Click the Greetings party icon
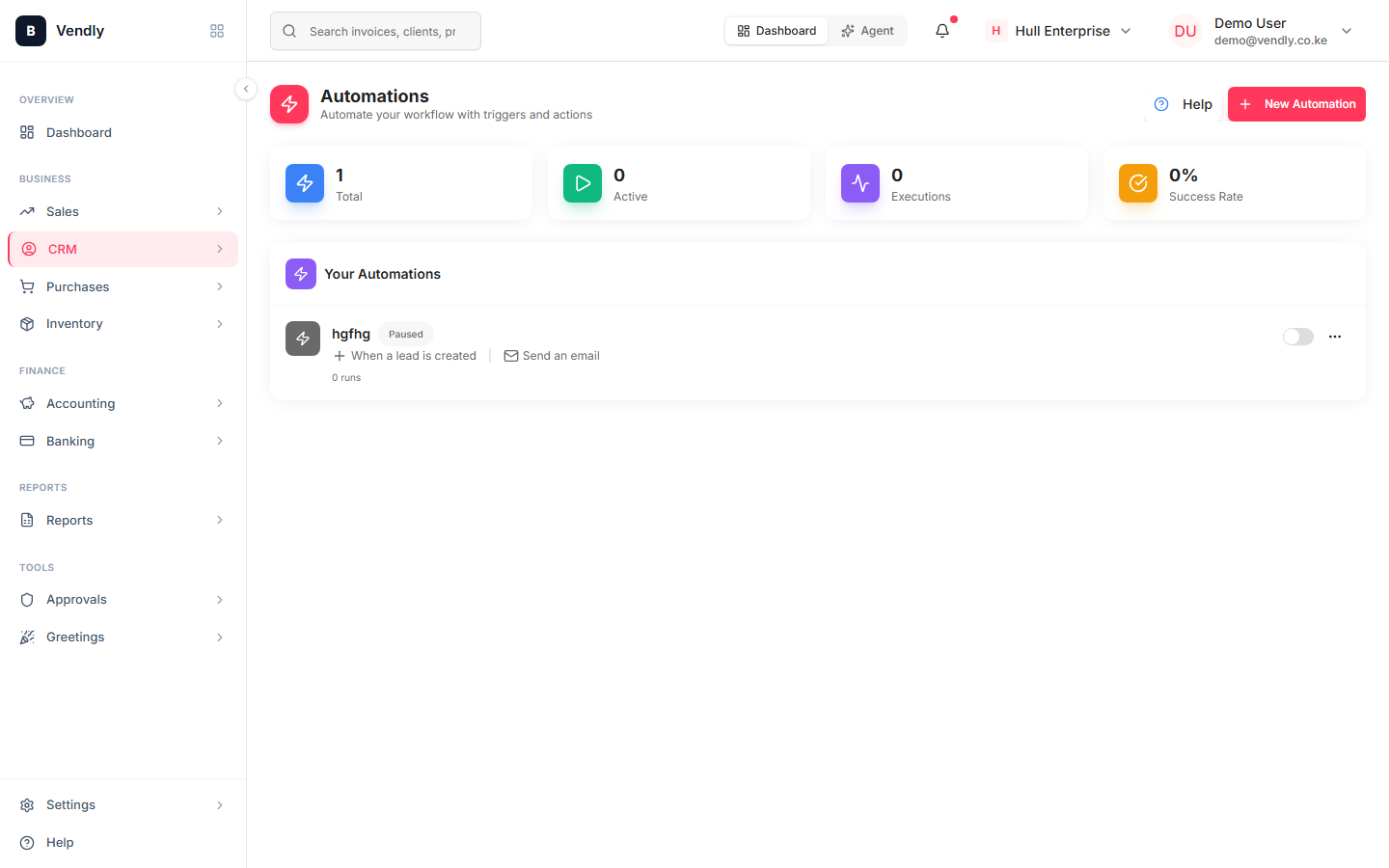This screenshot has height=868, width=1389. click(x=27, y=637)
